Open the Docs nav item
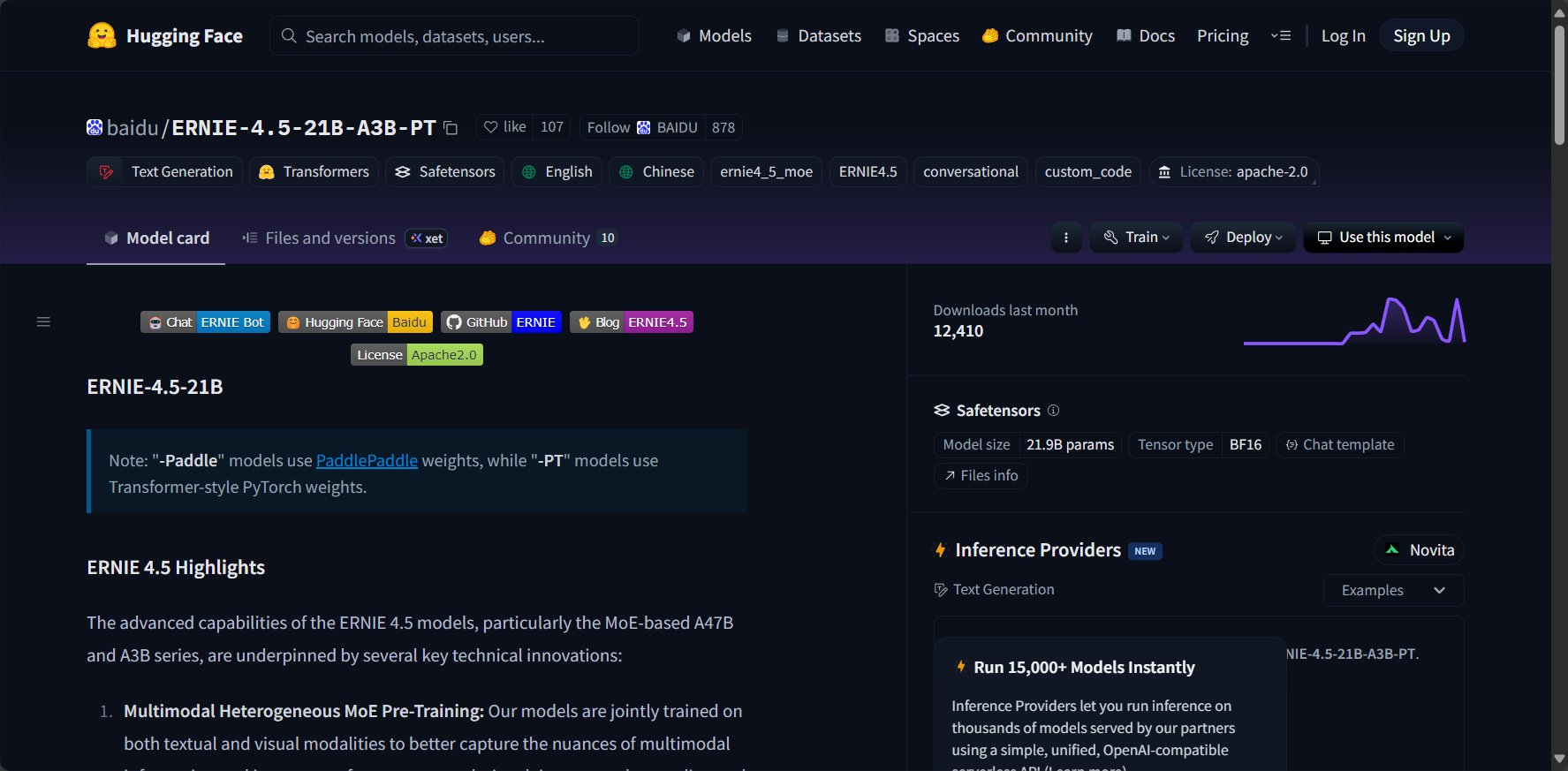1568x771 pixels. 1145,36
